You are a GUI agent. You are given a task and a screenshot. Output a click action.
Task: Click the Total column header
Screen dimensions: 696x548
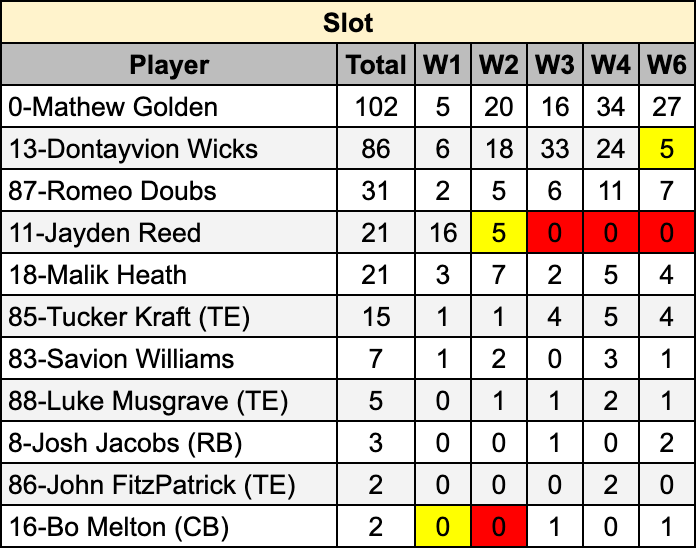[375, 65]
